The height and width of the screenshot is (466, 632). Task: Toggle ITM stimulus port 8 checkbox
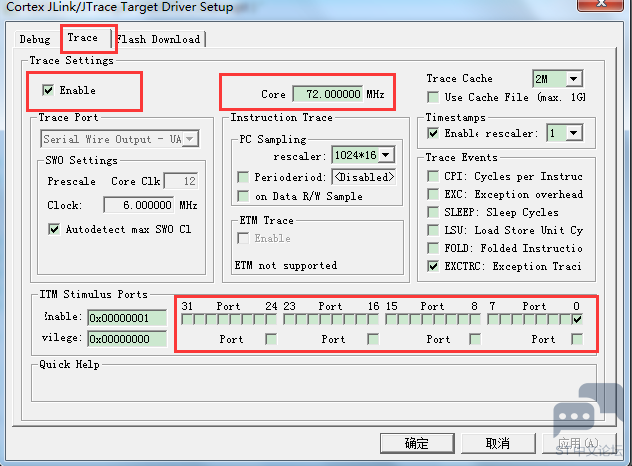point(475,320)
